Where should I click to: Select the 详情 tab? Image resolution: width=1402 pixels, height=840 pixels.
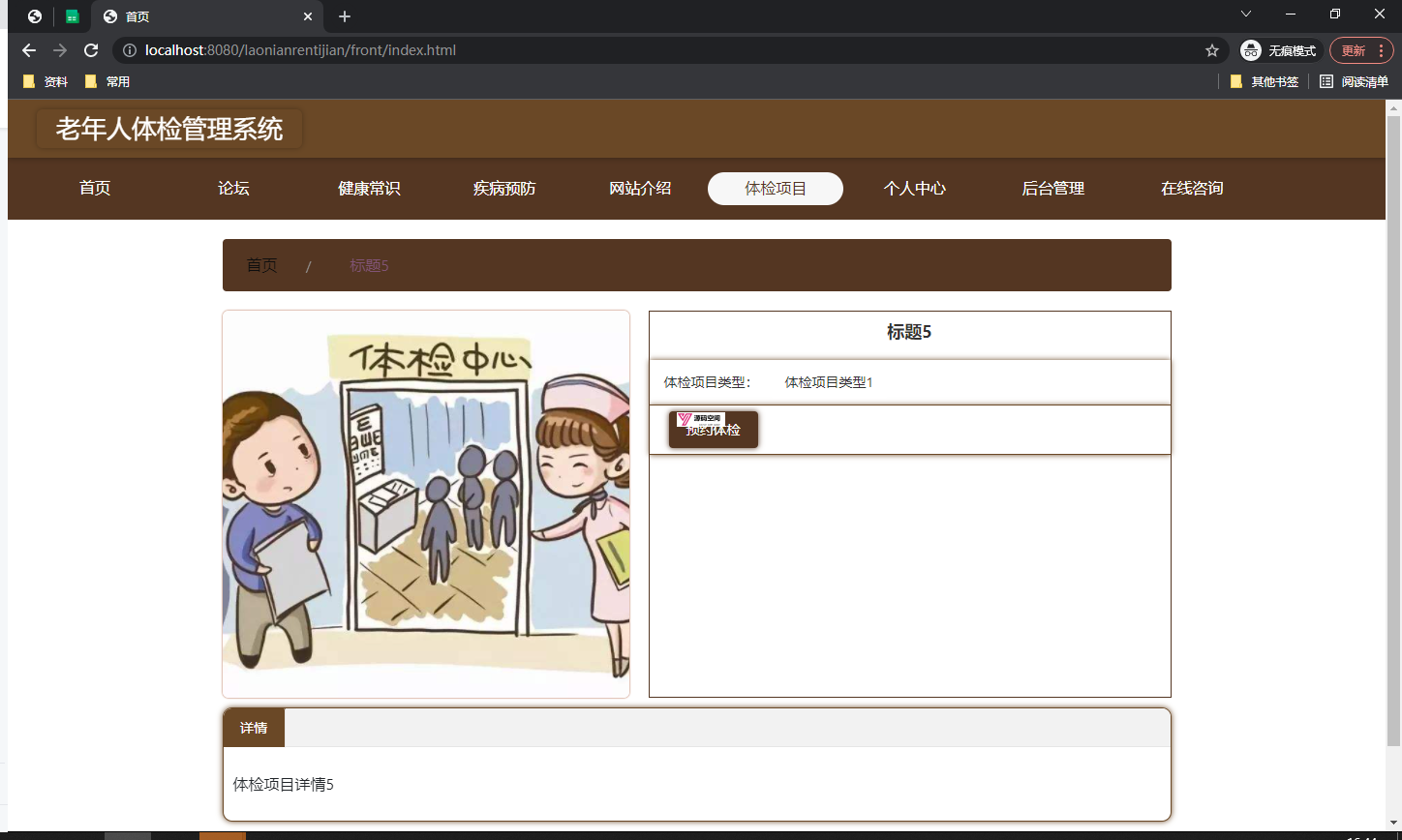[x=254, y=728]
